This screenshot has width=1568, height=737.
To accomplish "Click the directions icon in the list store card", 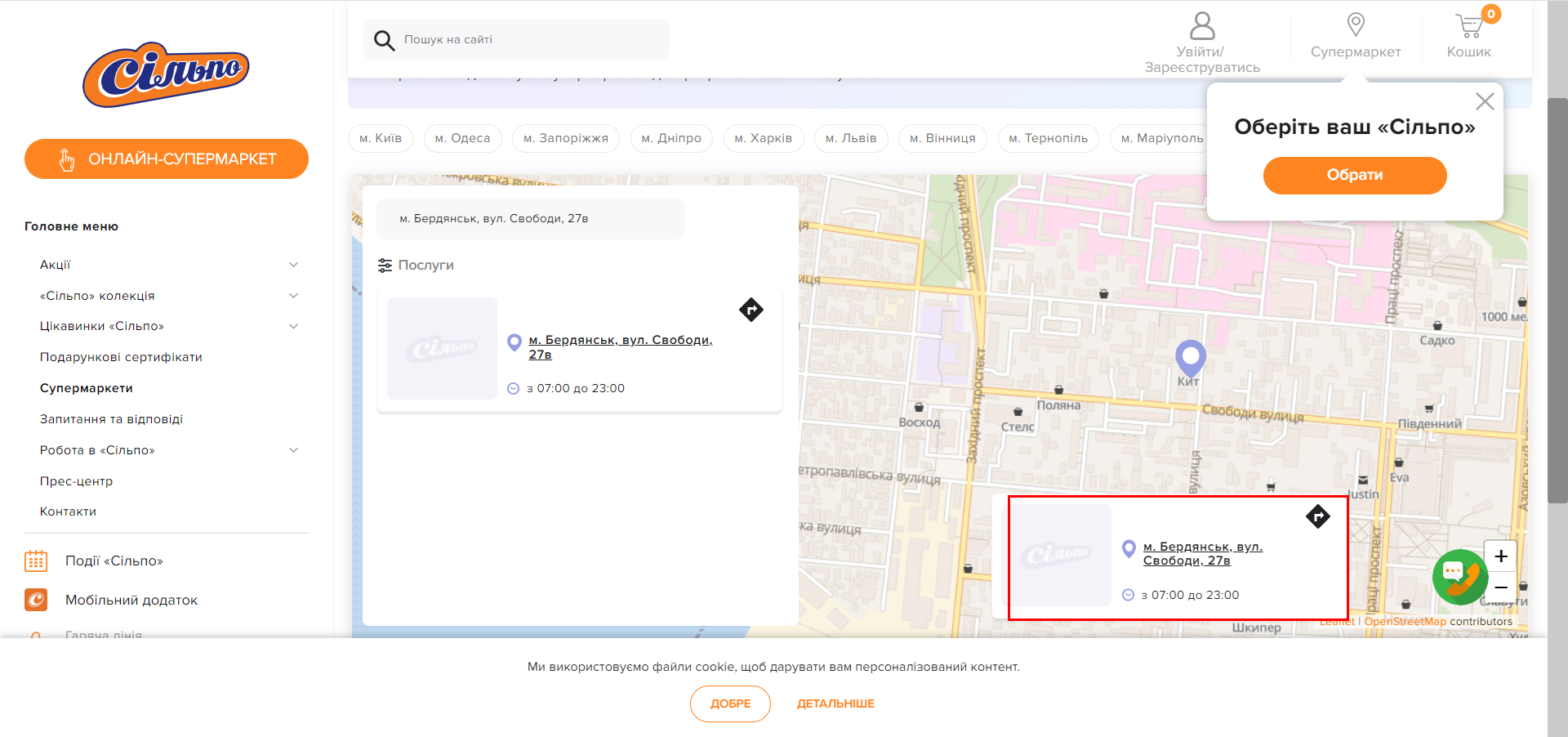I will [x=751, y=310].
